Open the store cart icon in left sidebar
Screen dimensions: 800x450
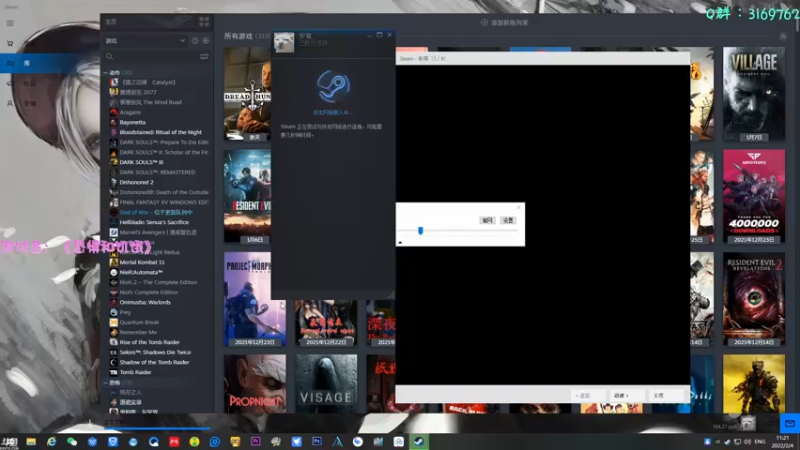(x=10, y=43)
